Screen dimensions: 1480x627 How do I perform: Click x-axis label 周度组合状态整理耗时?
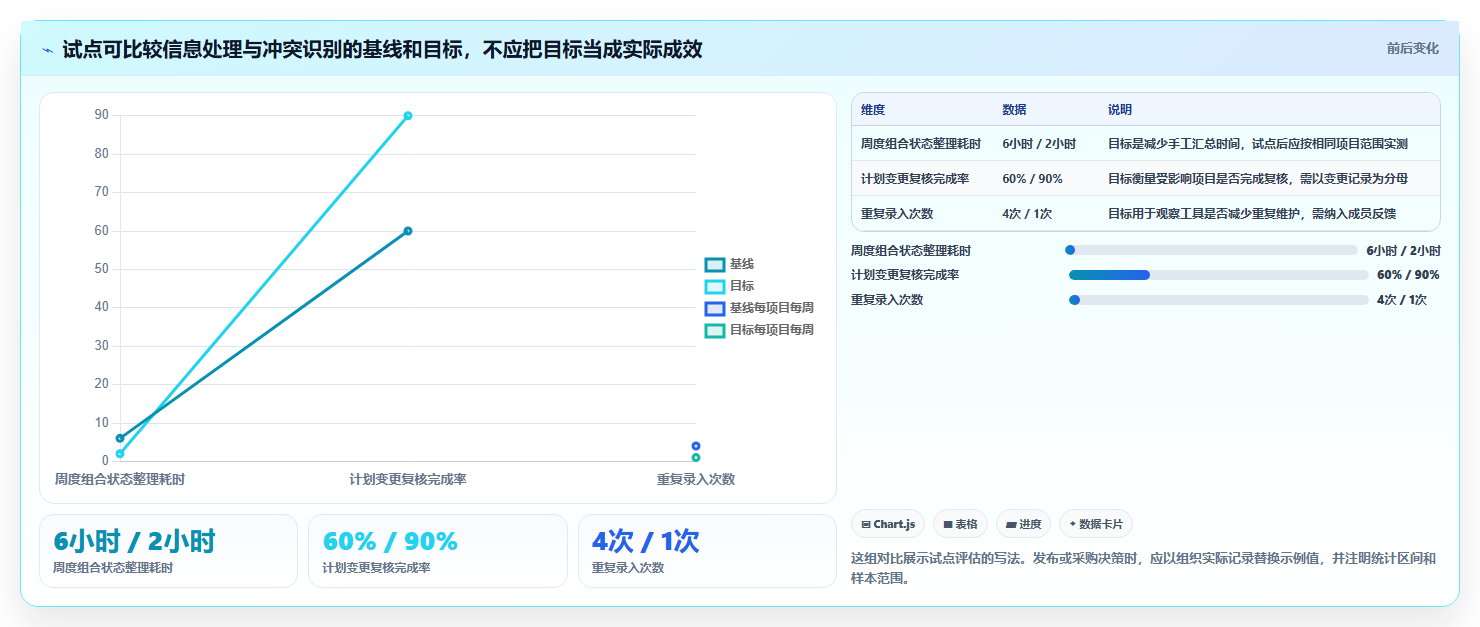(x=120, y=479)
